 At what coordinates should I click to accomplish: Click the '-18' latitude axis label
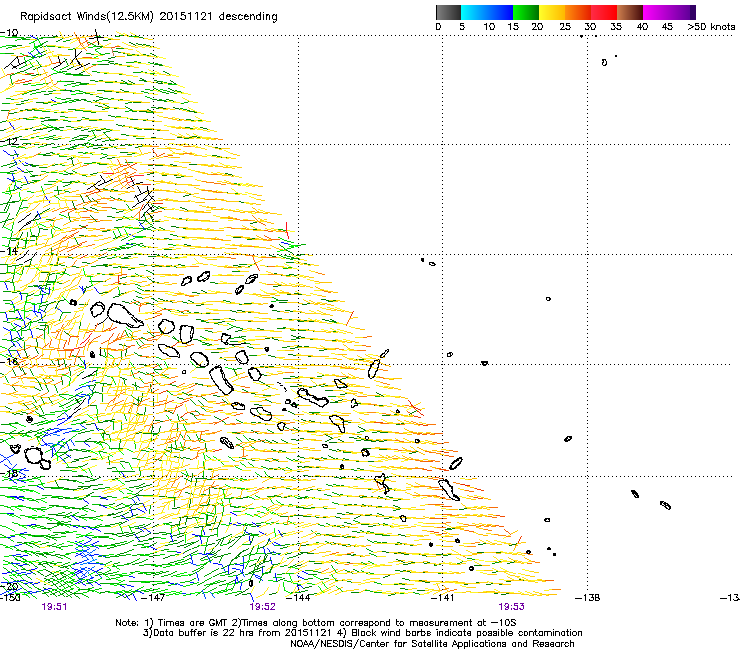click(9, 473)
